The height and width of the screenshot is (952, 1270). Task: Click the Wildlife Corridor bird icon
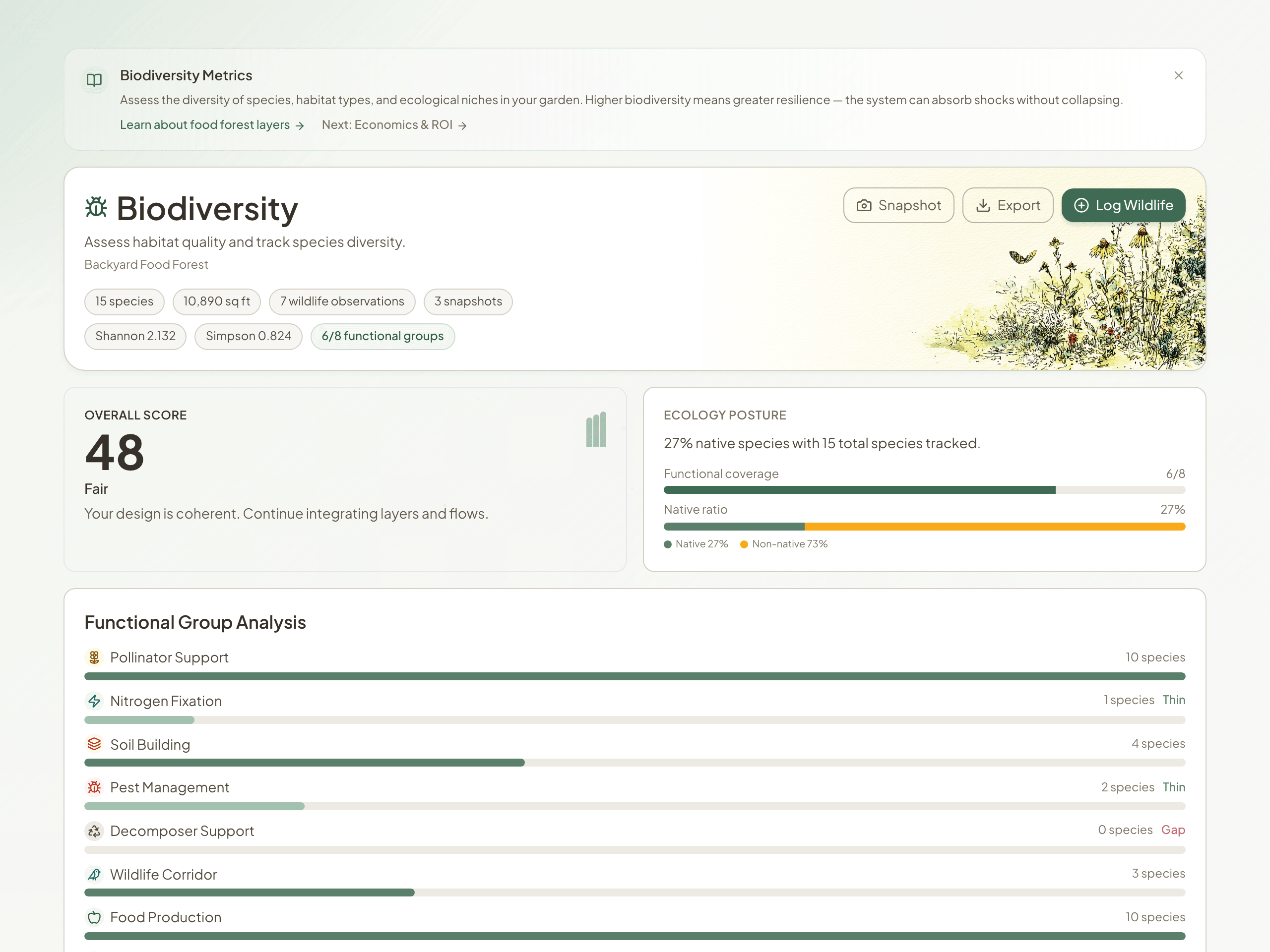click(x=94, y=874)
